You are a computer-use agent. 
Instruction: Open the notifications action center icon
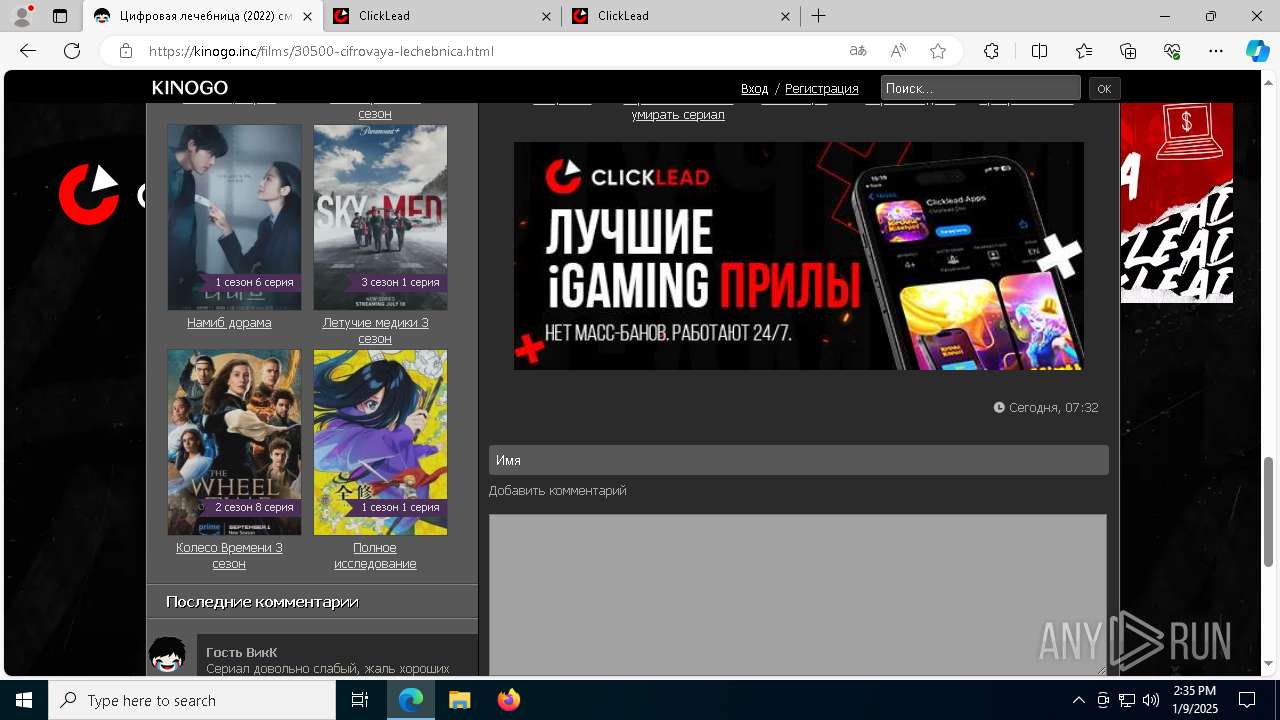(1247, 700)
